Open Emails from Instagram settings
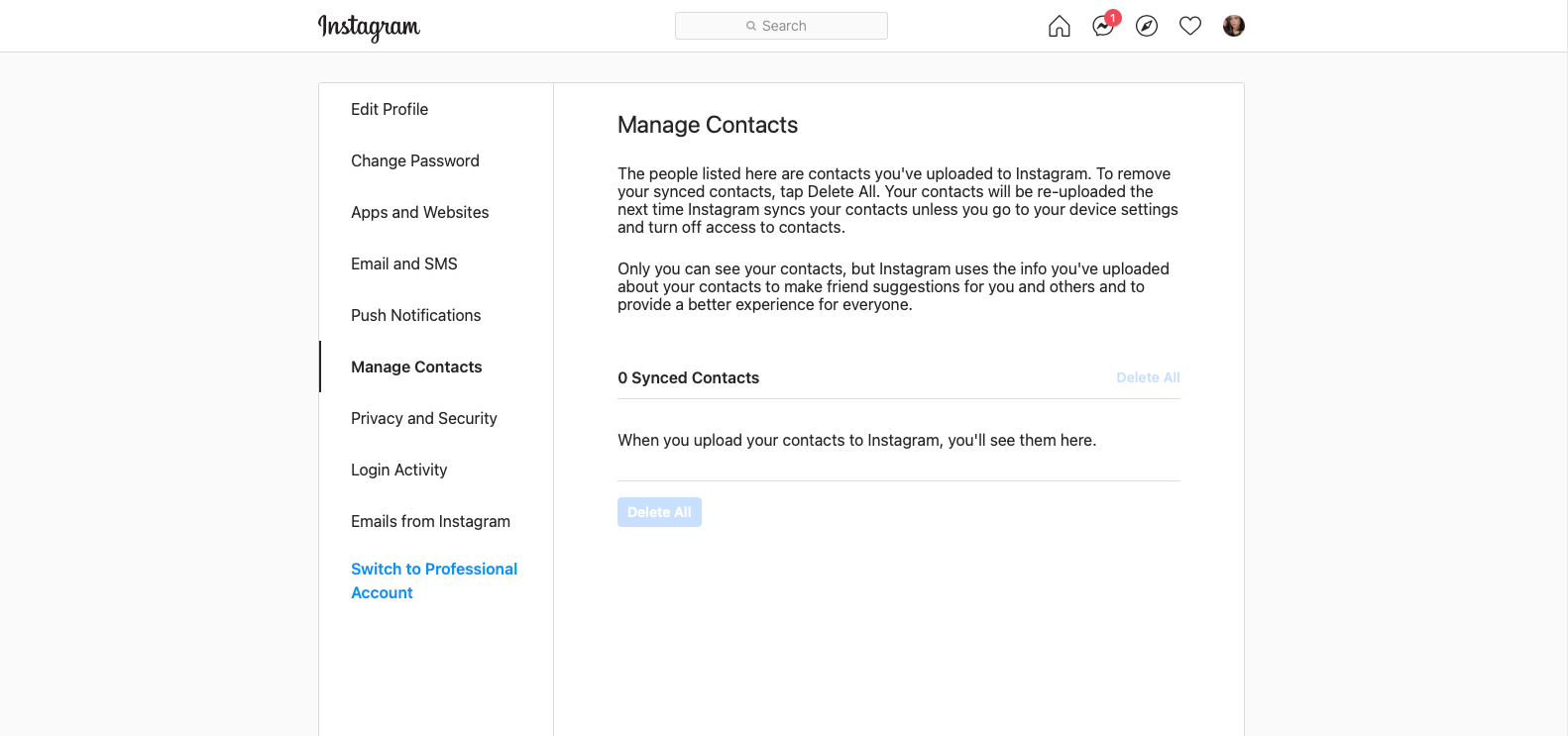The height and width of the screenshot is (736, 1568). (x=436, y=521)
